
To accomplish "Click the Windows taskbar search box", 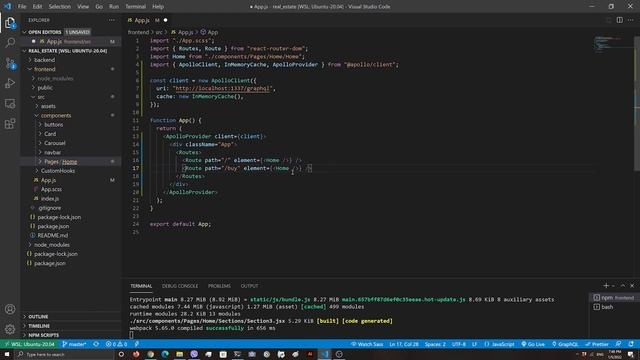I will click(64, 354).
